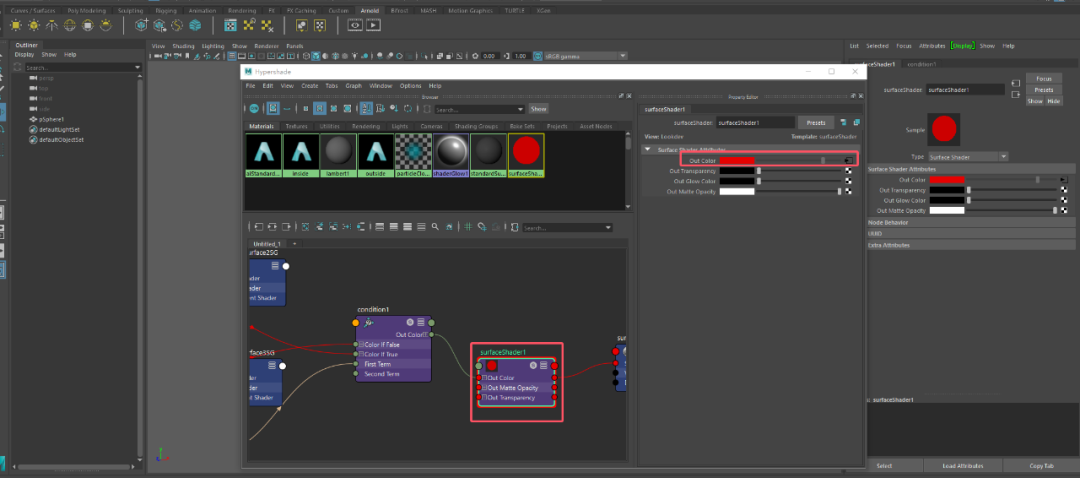Click the output connection icon beside surfaceShader name in Attribute Editor

1016,94
